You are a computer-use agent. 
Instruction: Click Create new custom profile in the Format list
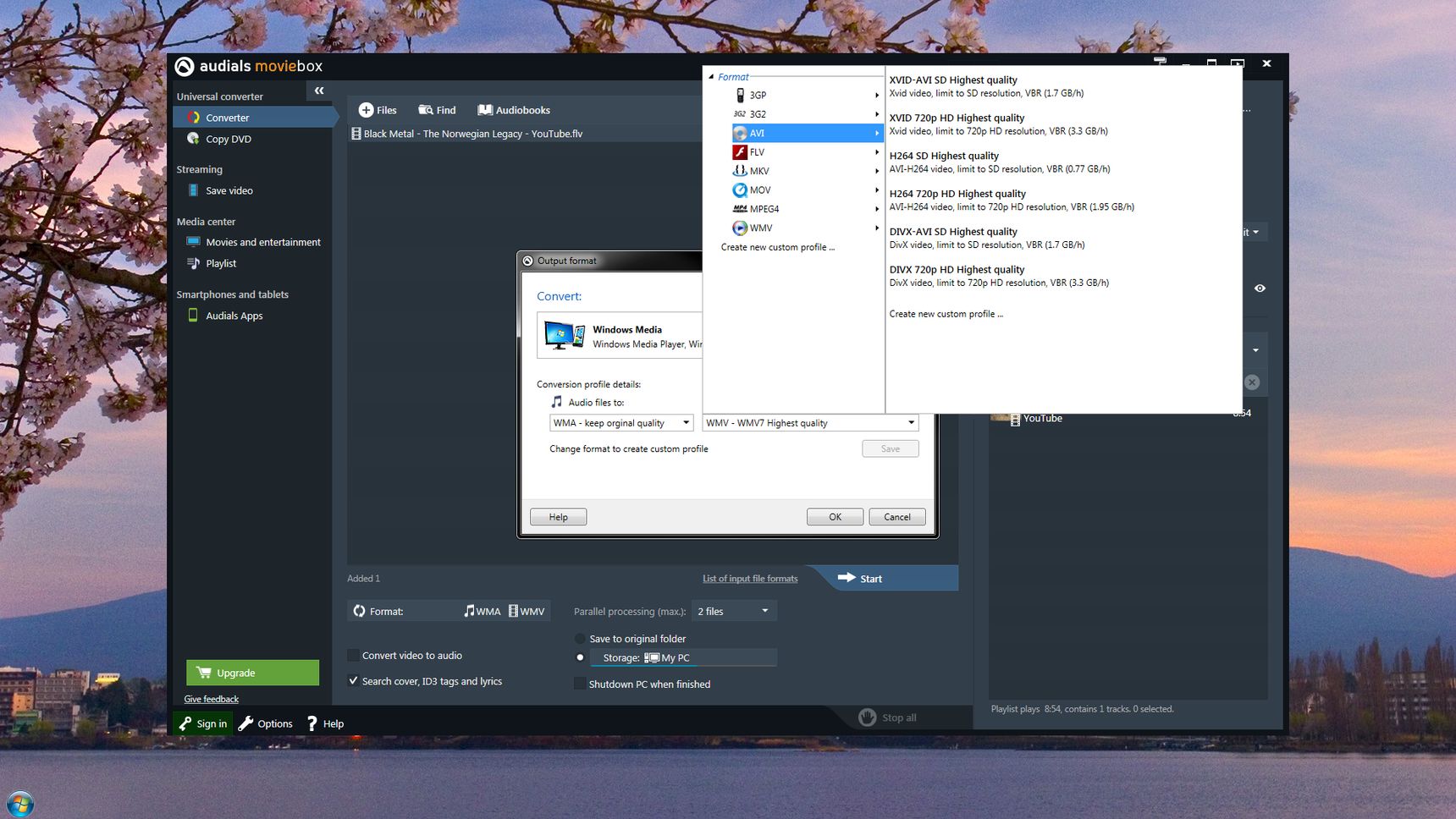click(x=777, y=247)
